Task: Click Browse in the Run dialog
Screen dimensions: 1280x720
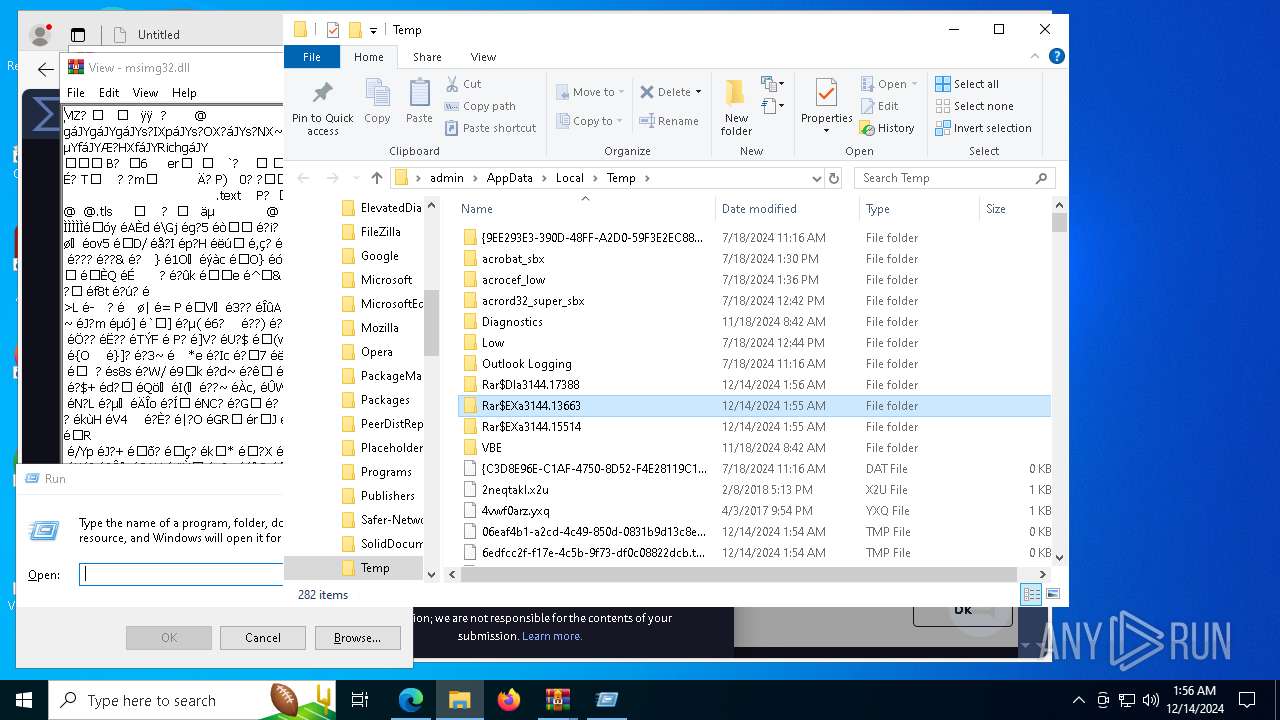Action: (x=357, y=638)
